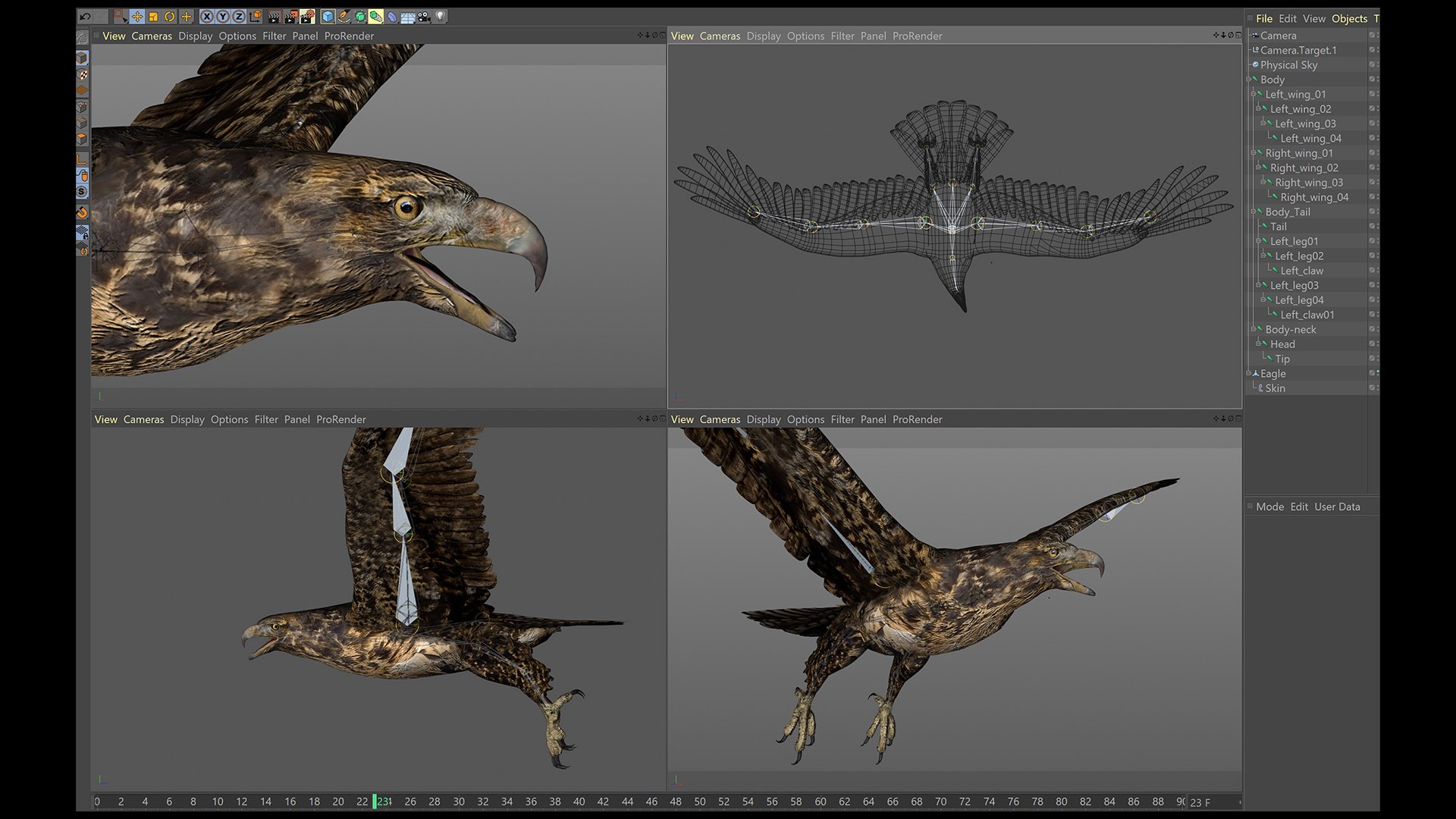
Task: Open File menu in Object Manager
Action: (1264, 18)
